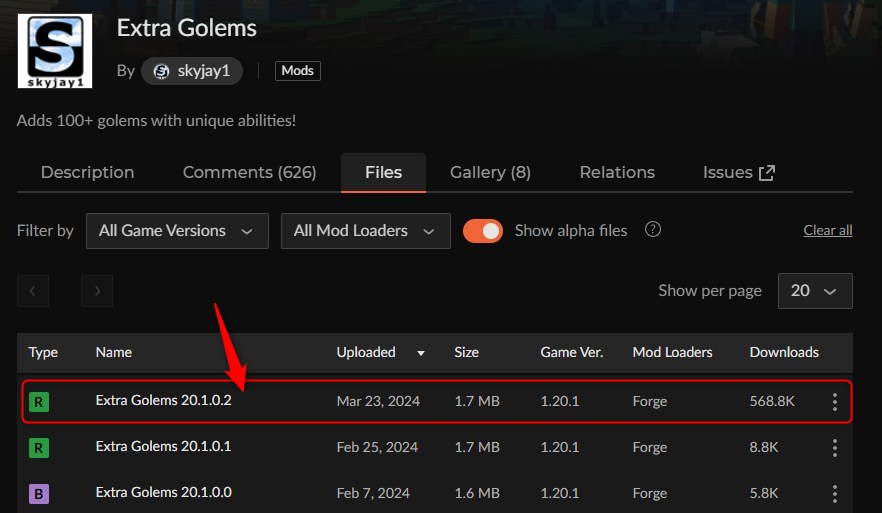Open the Show per page 20 dropdown
Viewport: 882px width, 513px height.
coord(815,291)
